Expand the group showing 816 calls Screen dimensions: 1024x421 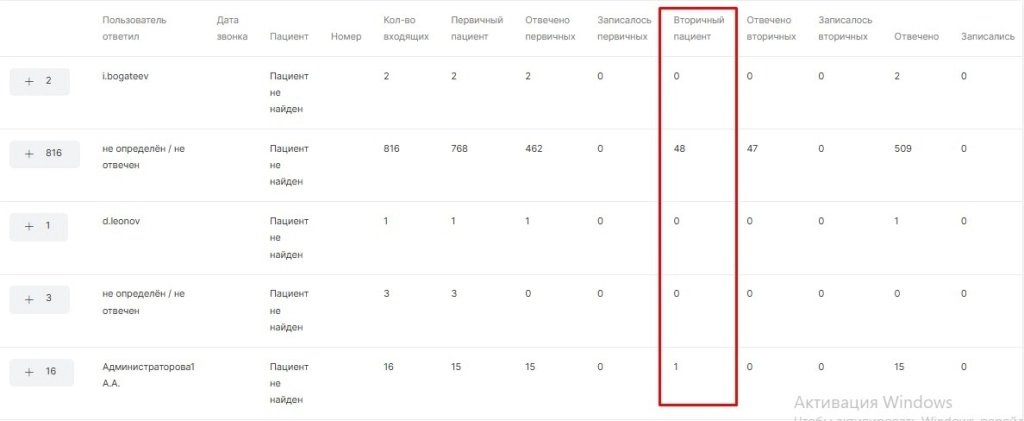coord(44,154)
